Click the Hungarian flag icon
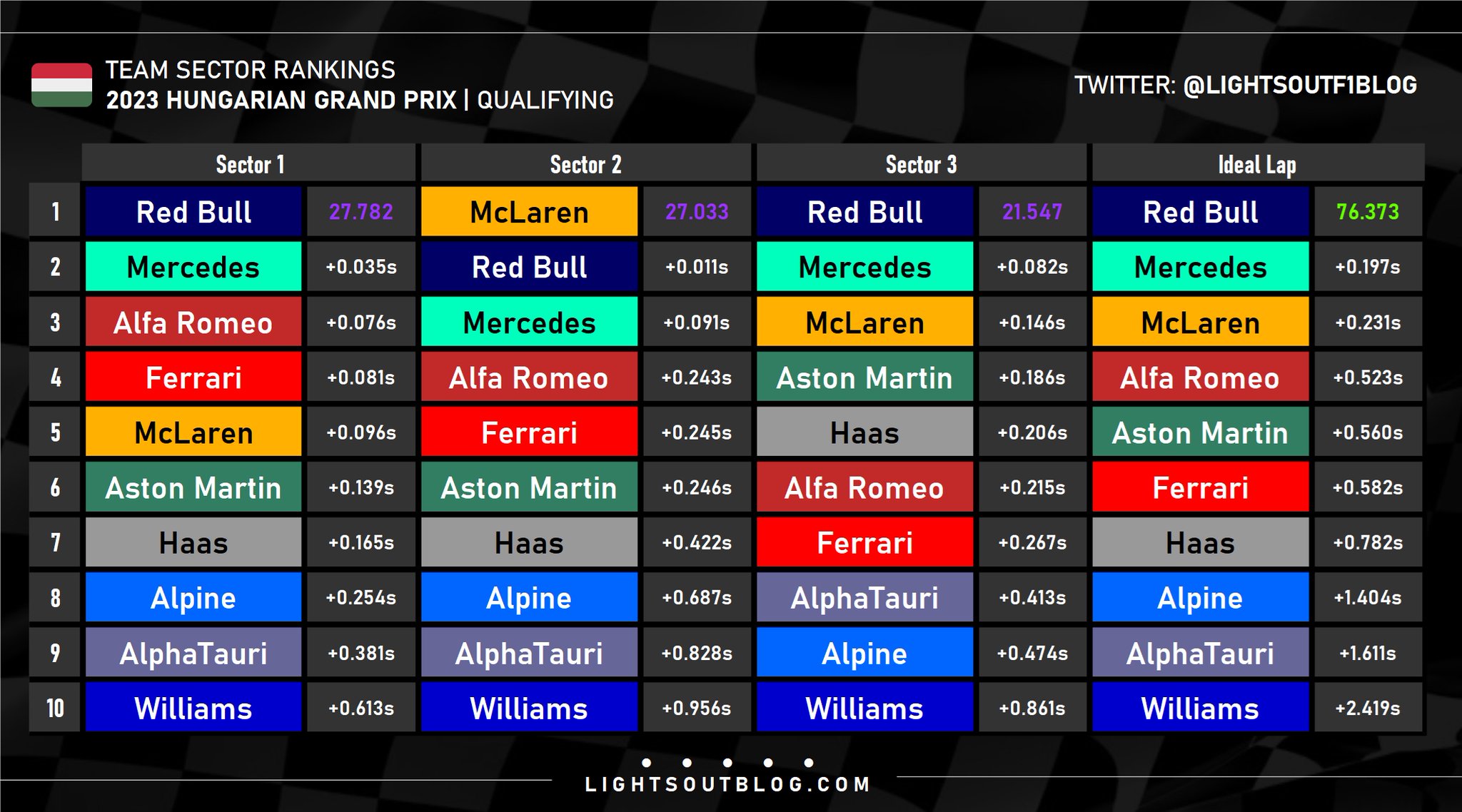The height and width of the screenshot is (812, 1462). pyautogui.click(x=61, y=85)
